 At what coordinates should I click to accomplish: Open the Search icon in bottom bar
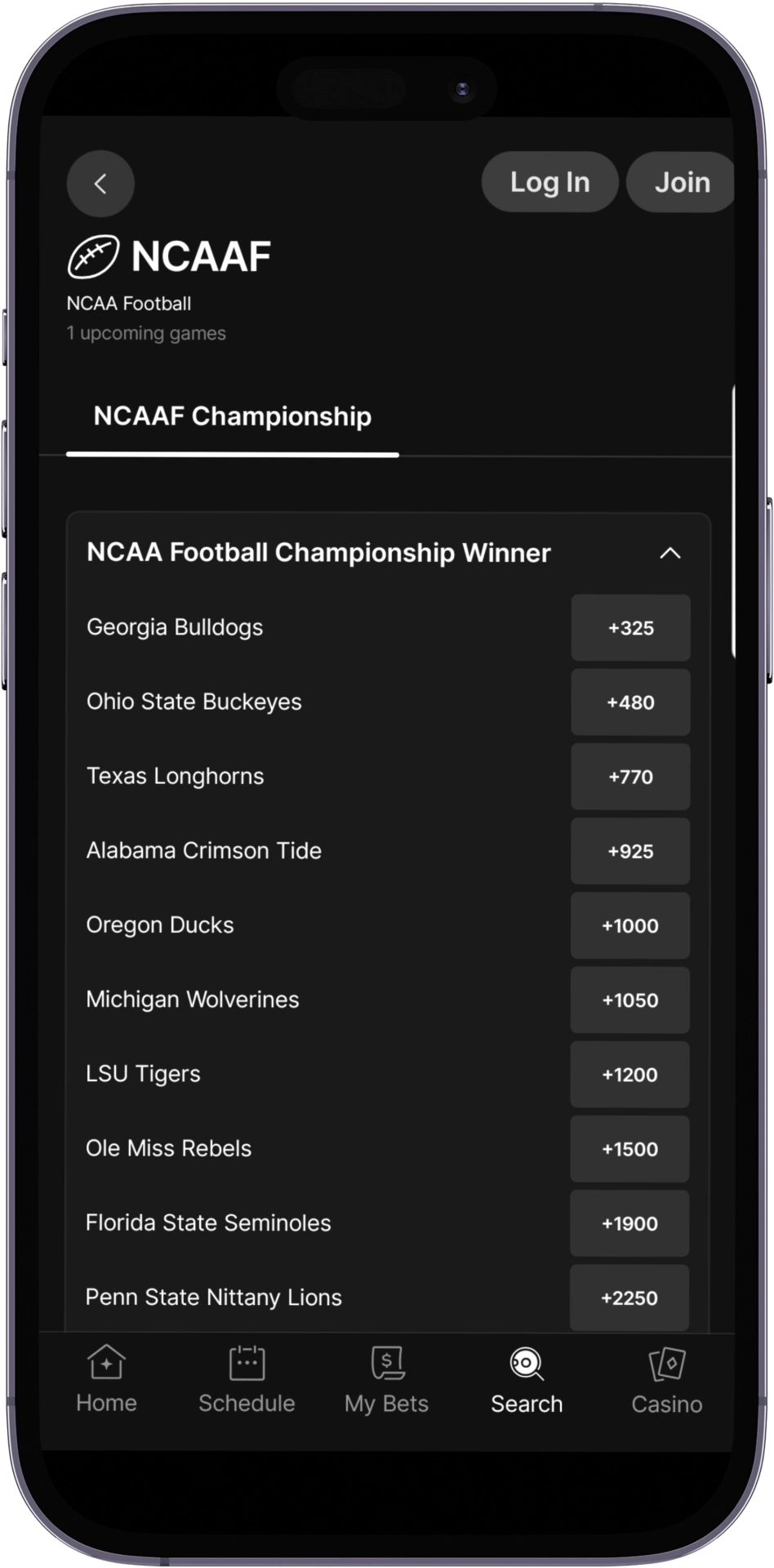(527, 1363)
